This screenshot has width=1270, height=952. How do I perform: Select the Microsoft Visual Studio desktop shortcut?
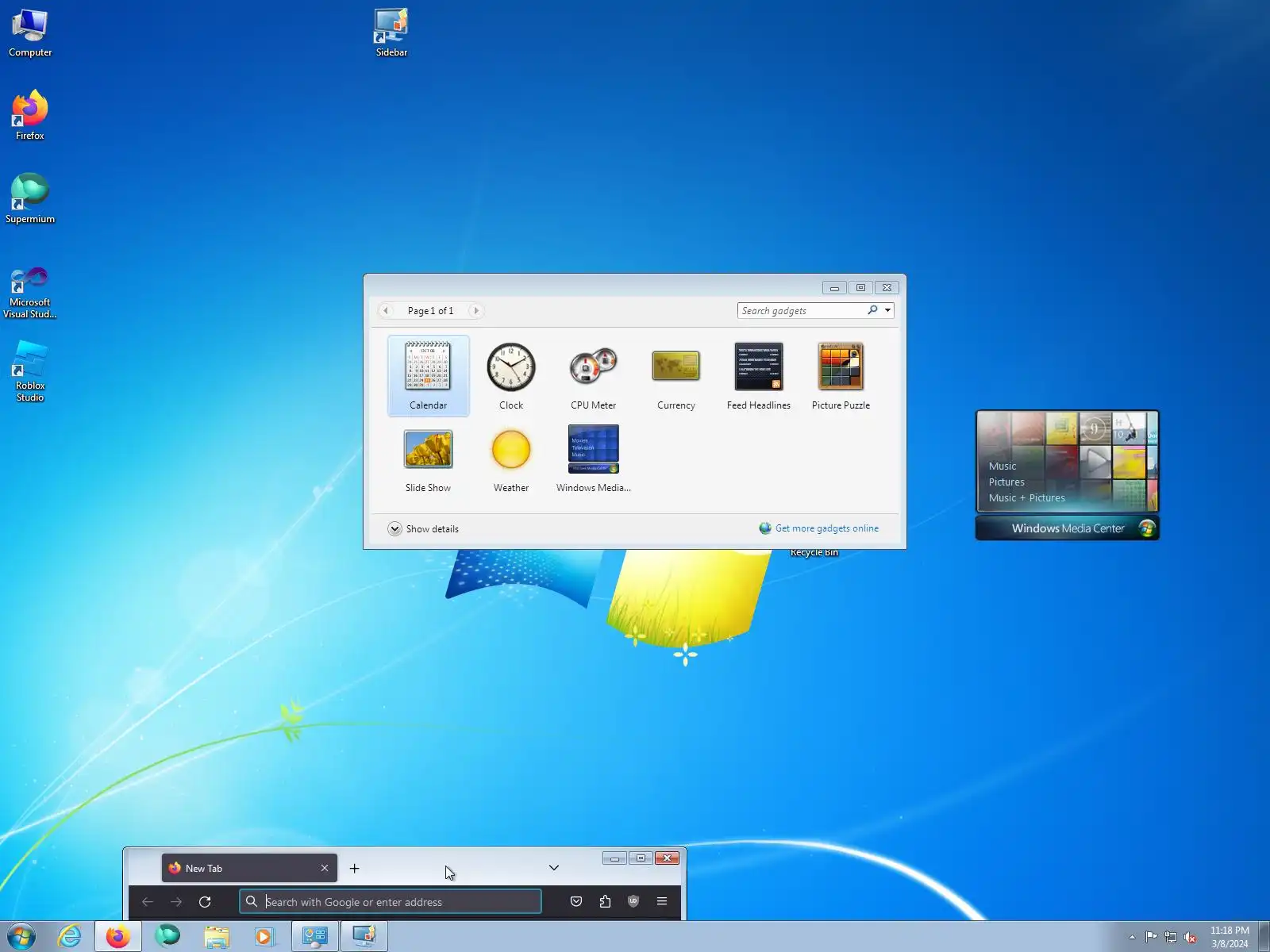[x=30, y=293]
